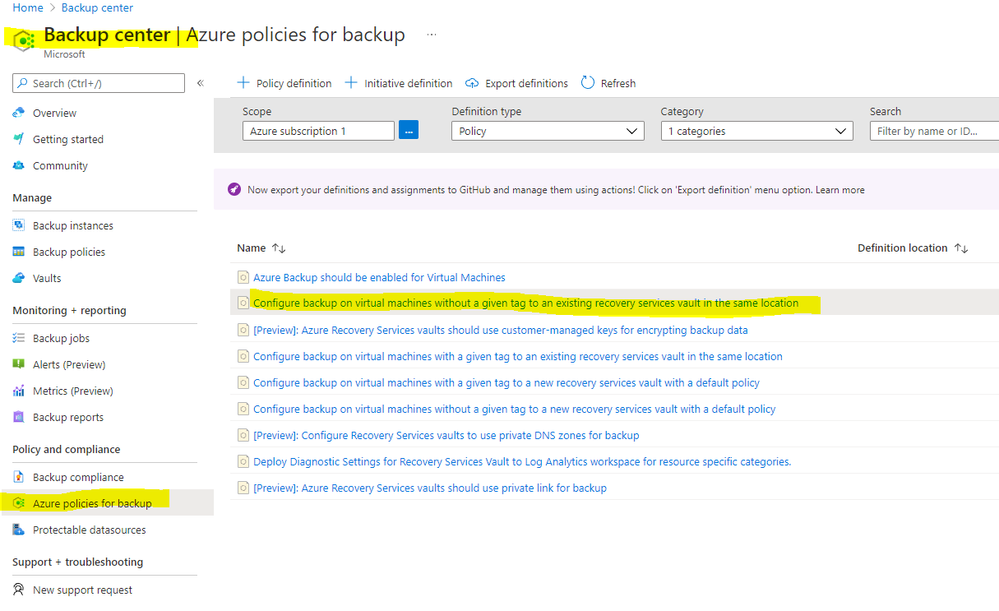
Task: Click the circular Refresh icon
Action: click(587, 83)
